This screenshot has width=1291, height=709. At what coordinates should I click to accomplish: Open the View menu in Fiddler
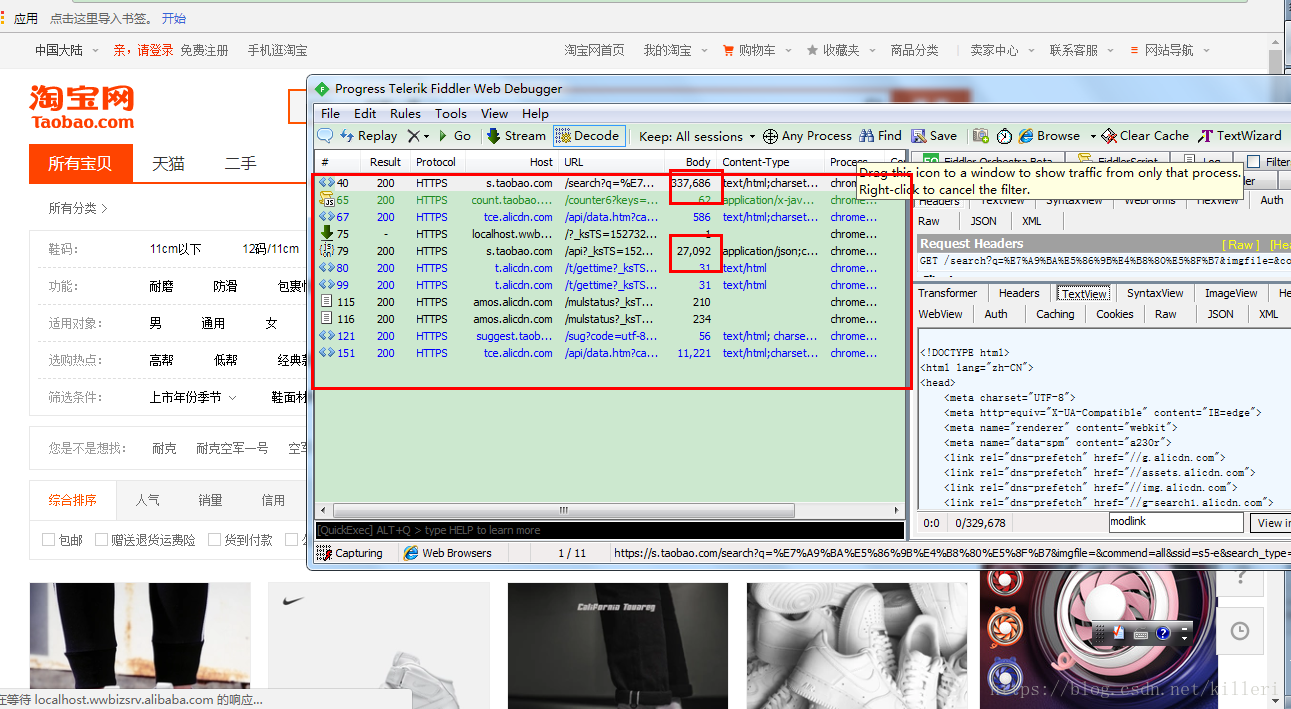point(494,114)
